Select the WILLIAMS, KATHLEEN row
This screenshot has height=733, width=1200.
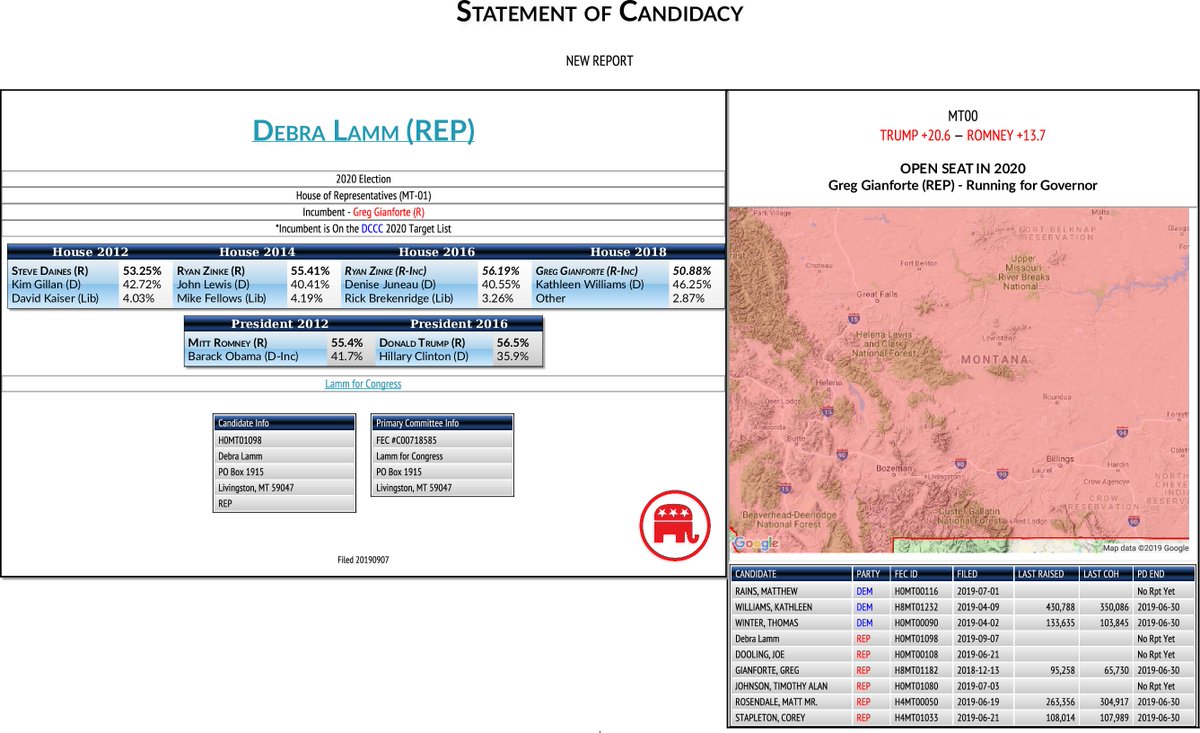pyautogui.click(x=963, y=607)
